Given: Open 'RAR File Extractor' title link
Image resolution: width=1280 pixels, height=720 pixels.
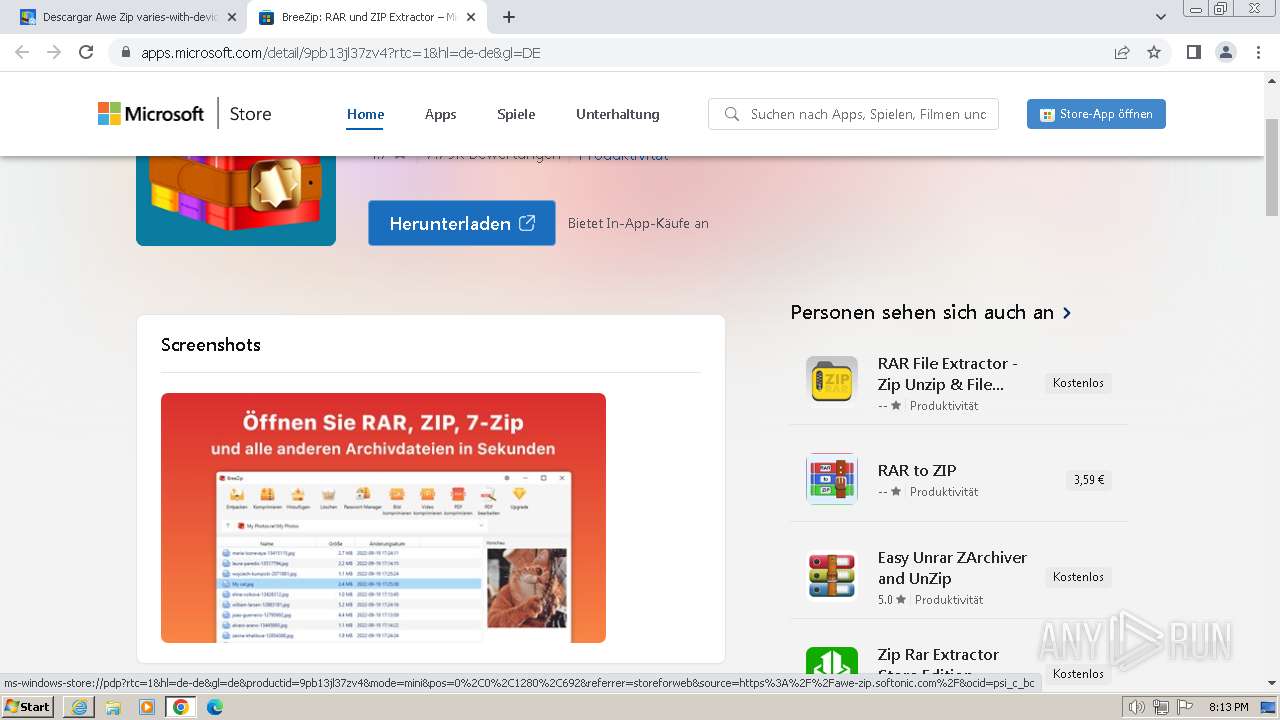Looking at the screenshot, I should (948, 374).
